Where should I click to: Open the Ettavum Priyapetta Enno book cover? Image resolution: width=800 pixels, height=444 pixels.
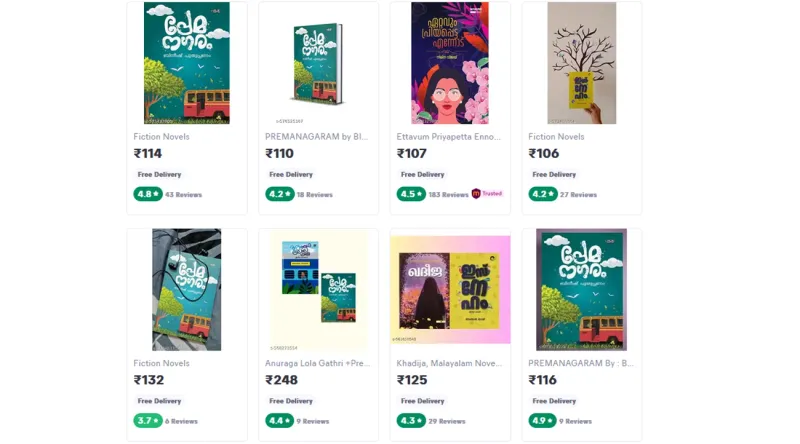point(450,63)
